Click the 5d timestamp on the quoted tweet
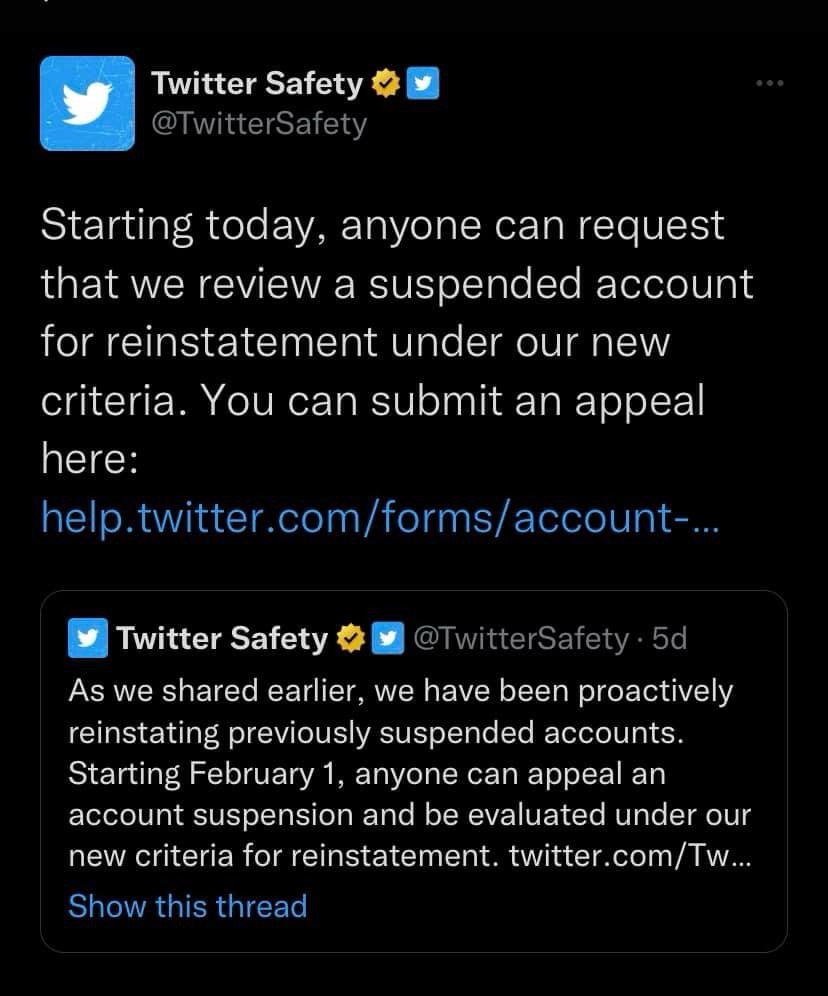 (x=669, y=639)
